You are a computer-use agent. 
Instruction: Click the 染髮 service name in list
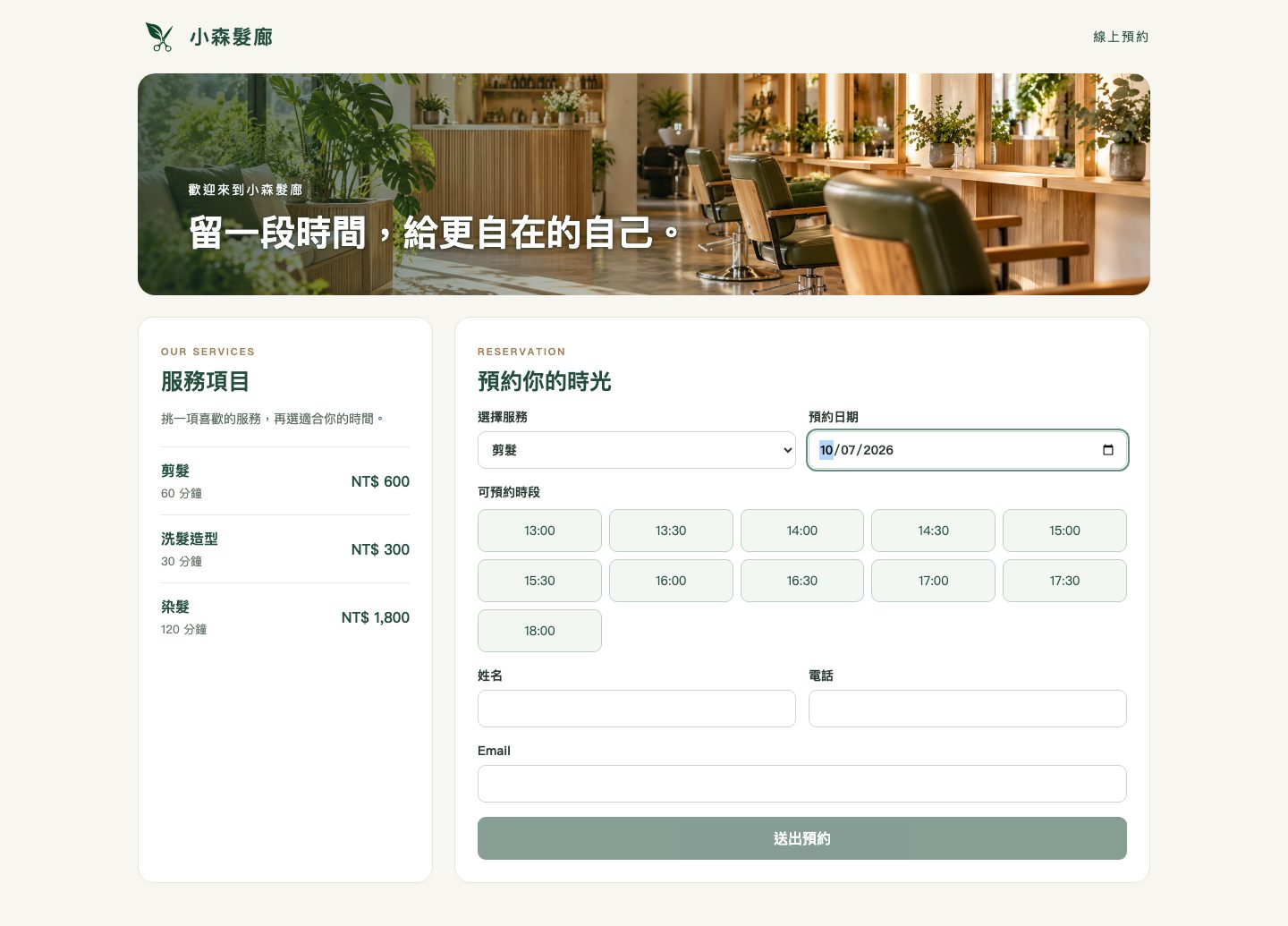[175, 607]
